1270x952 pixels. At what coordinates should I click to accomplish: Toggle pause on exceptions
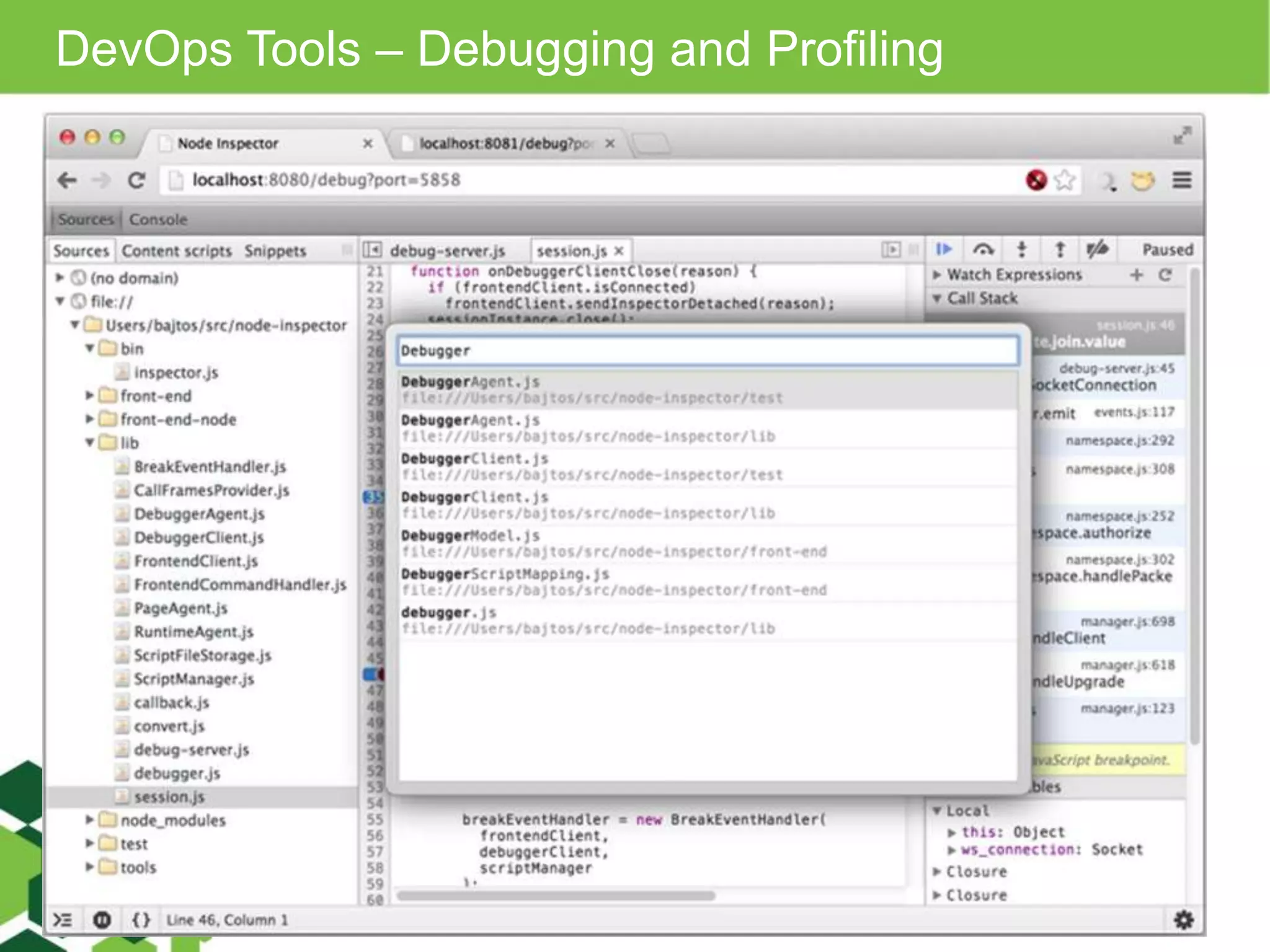[x=102, y=920]
